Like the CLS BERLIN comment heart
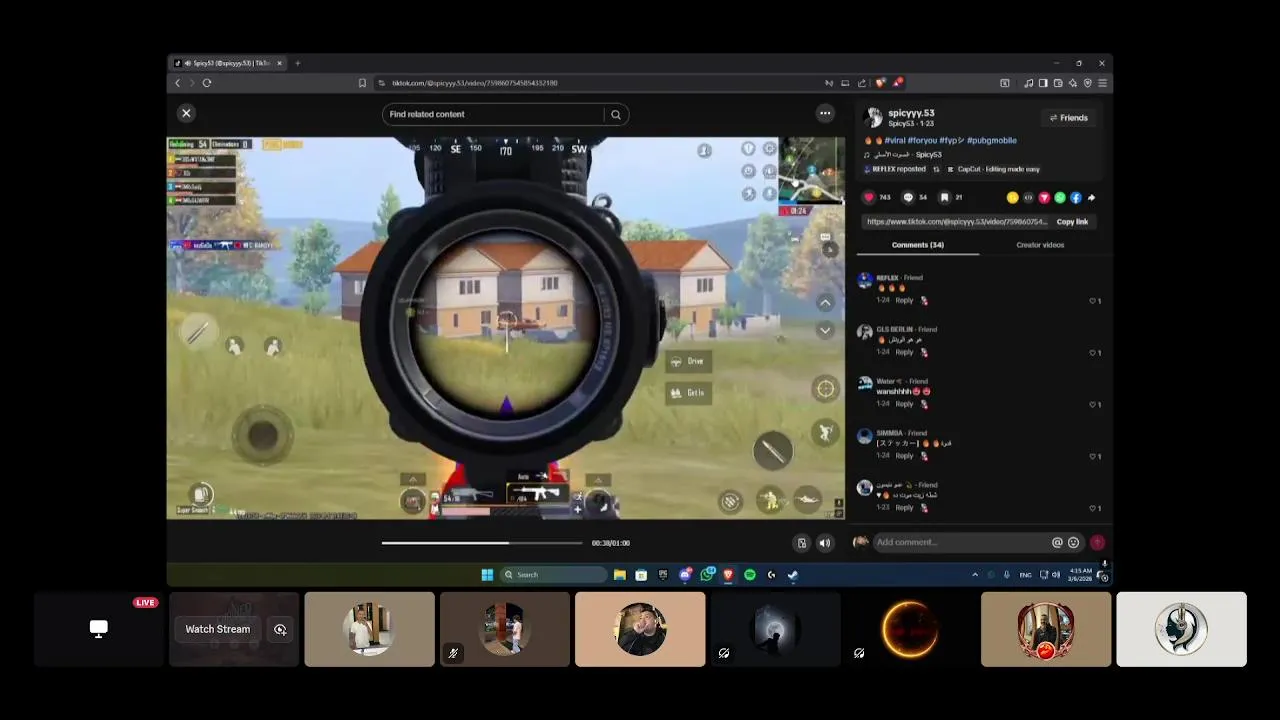The width and height of the screenshot is (1280, 720). coord(1092,353)
